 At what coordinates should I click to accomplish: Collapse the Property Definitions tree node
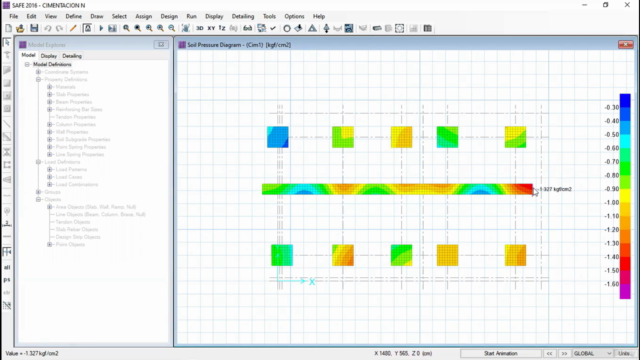pyautogui.click(x=38, y=80)
